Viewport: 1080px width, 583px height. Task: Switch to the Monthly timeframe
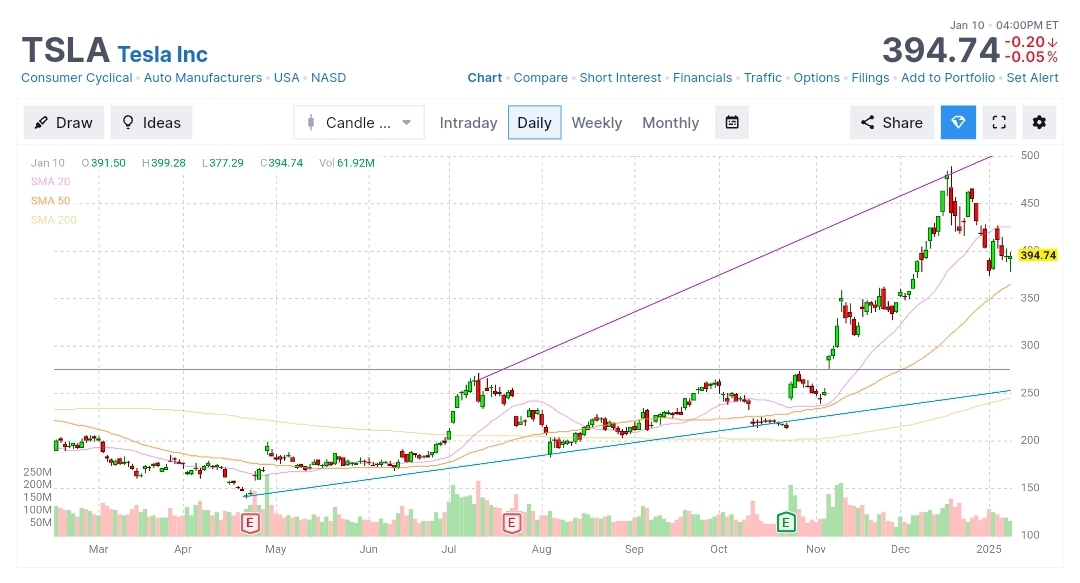pos(670,123)
